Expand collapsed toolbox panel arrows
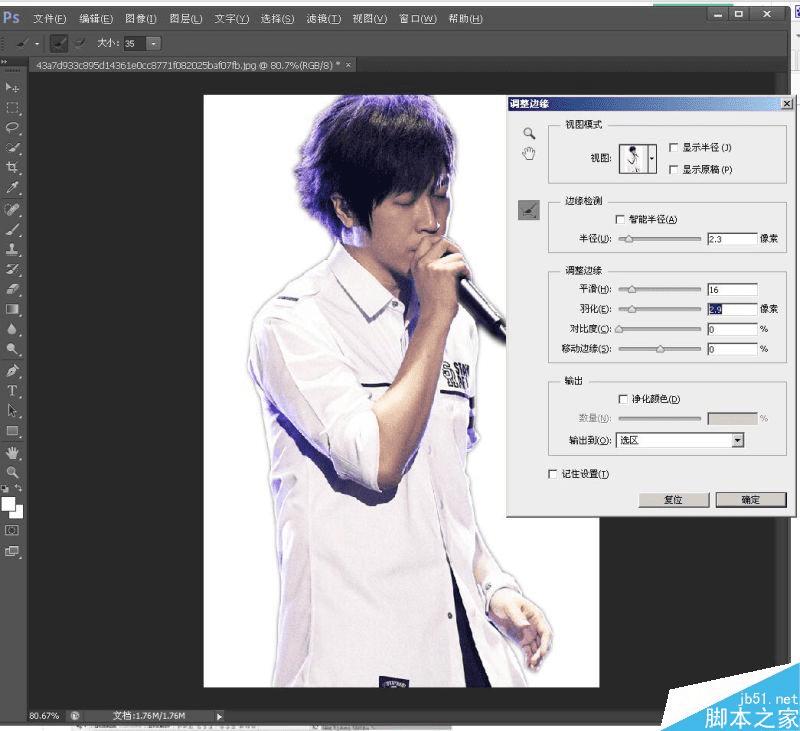 [4, 61]
